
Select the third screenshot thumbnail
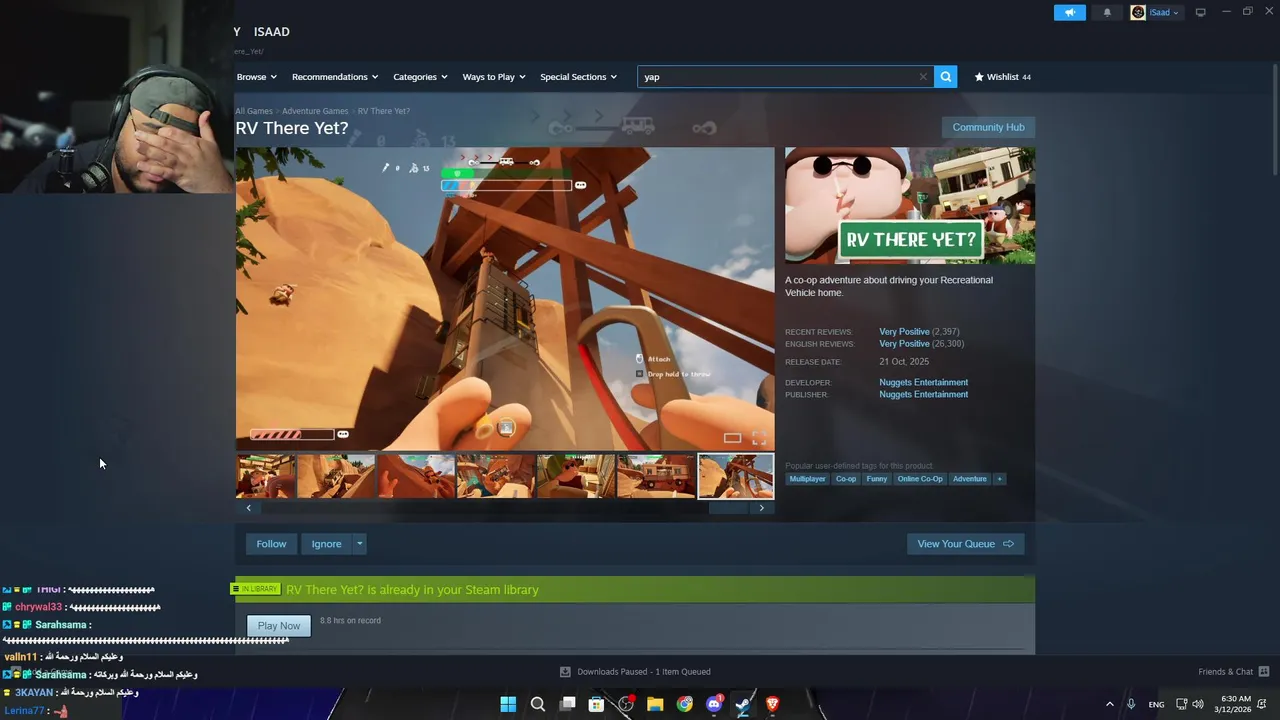click(415, 476)
